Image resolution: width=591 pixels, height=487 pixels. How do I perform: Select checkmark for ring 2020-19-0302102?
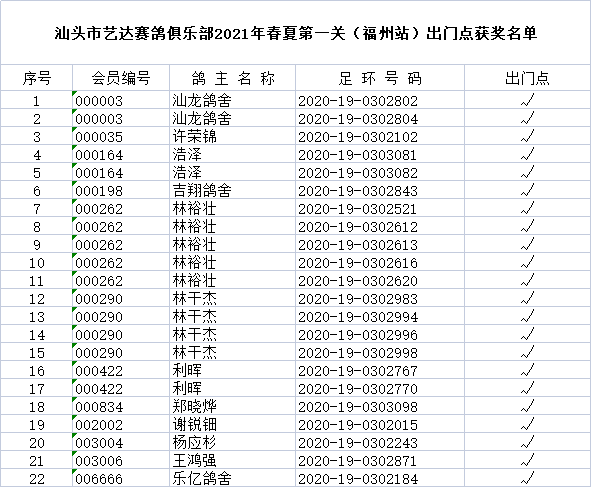pyautogui.click(x=527, y=136)
